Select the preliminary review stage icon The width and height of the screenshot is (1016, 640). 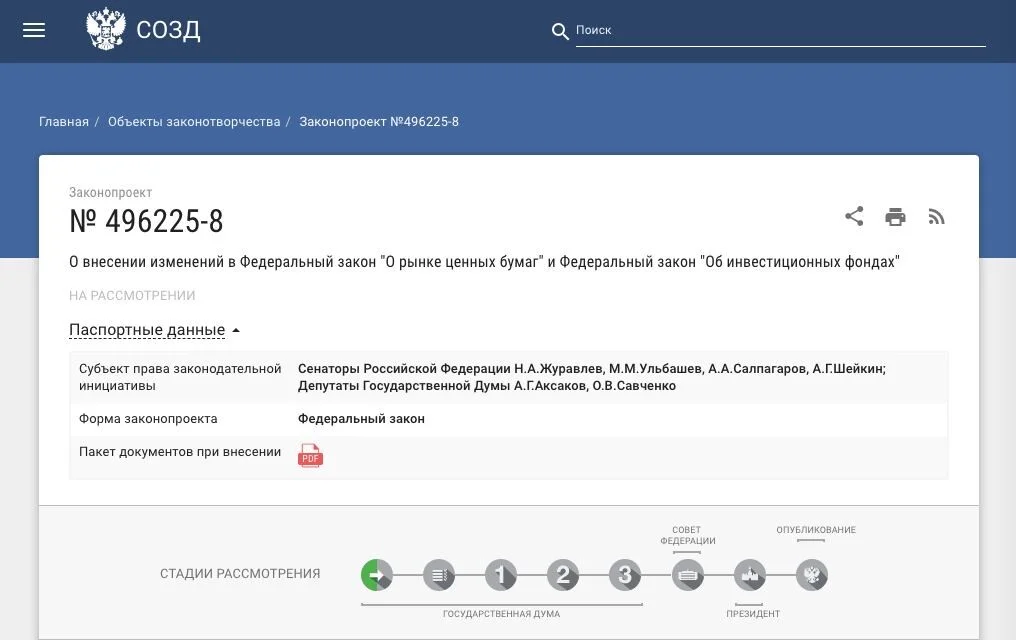pyautogui.click(x=439, y=575)
